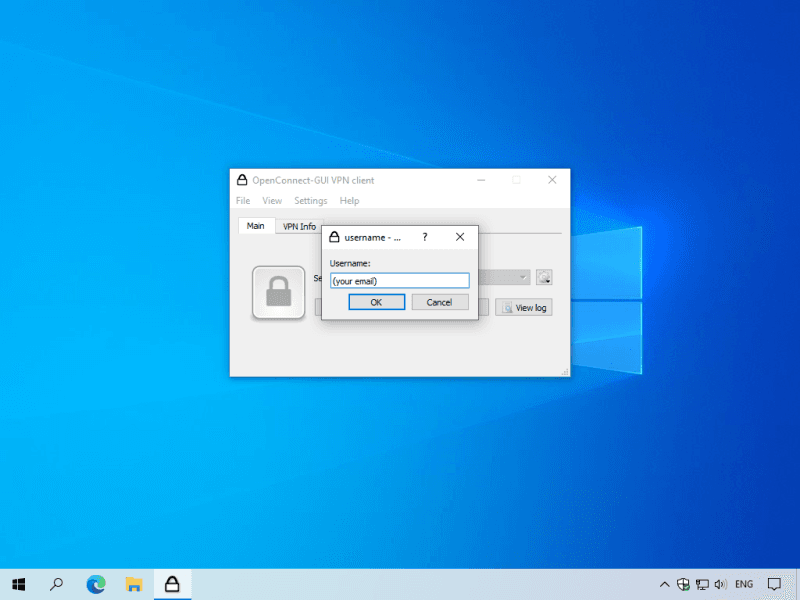Cancel the username dialog

pyautogui.click(x=439, y=302)
